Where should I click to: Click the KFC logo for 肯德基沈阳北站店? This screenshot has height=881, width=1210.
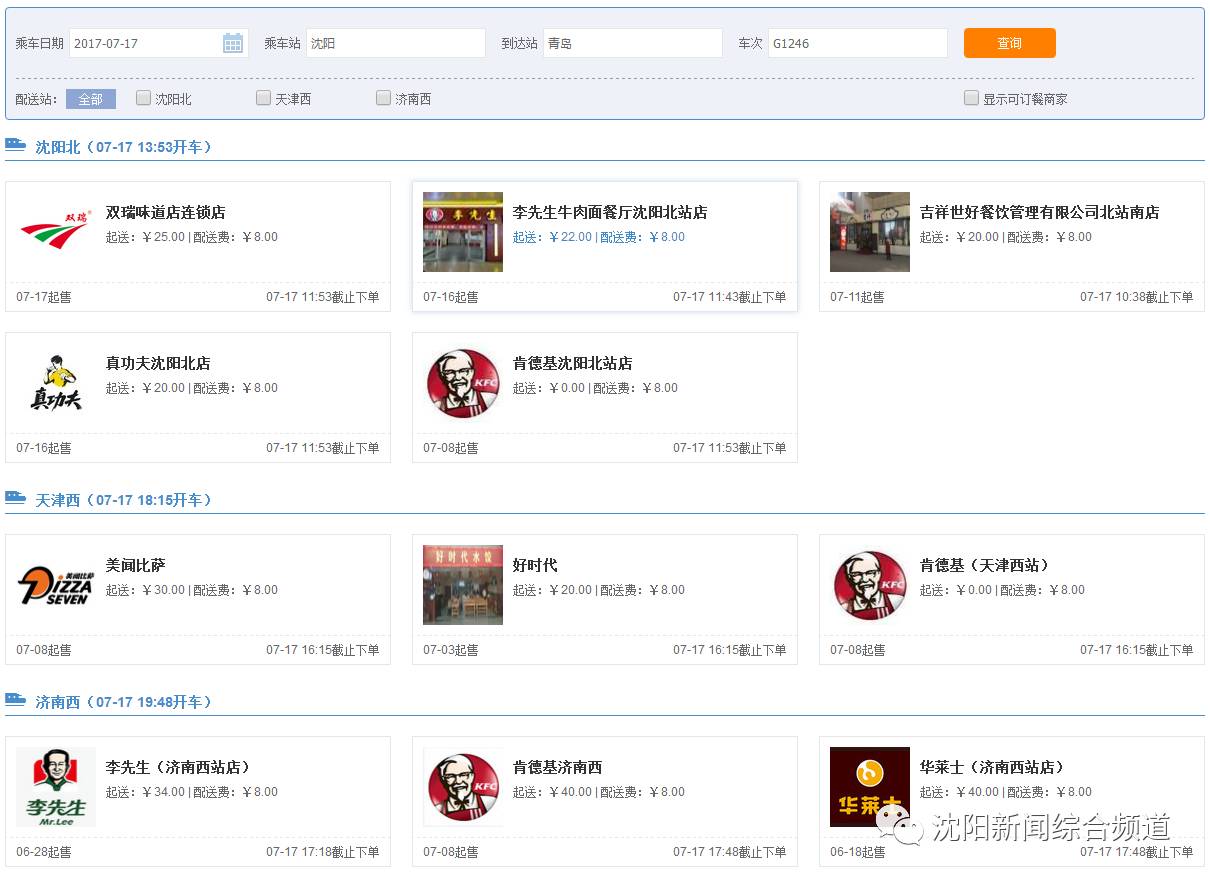(x=462, y=382)
